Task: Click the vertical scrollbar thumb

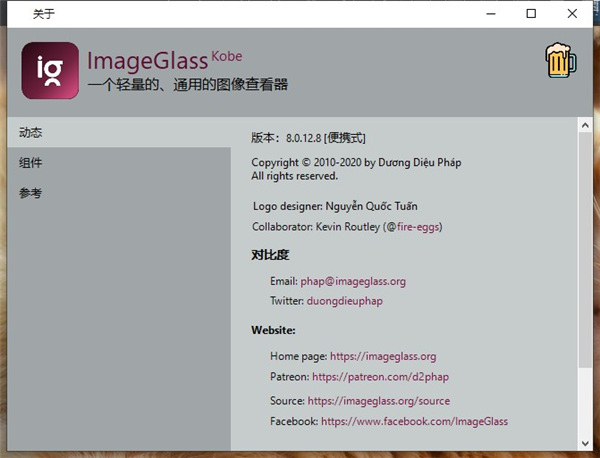Action: tap(584, 250)
